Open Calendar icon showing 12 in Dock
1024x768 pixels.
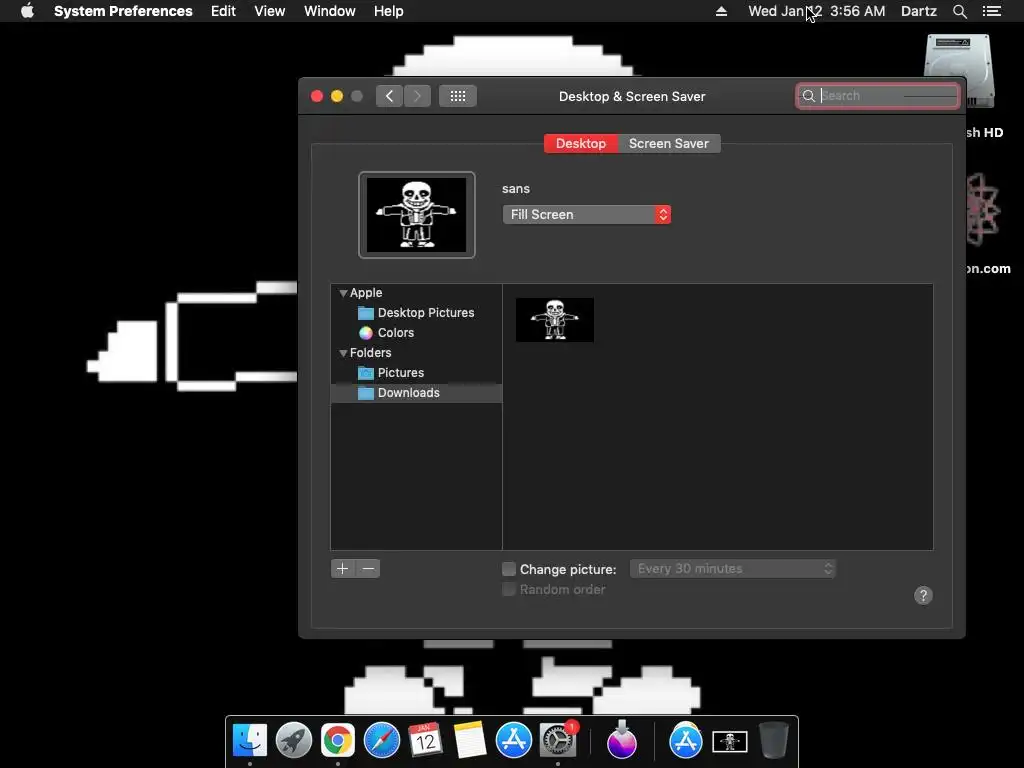pyautogui.click(x=425, y=741)
